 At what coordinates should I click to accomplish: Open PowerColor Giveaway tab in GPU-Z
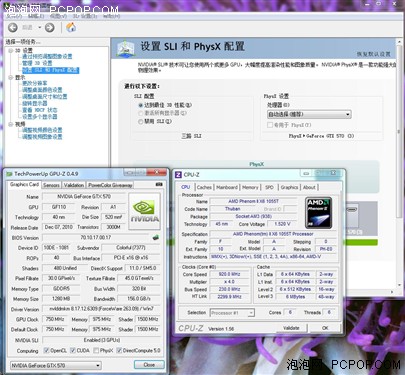[110, 185]
